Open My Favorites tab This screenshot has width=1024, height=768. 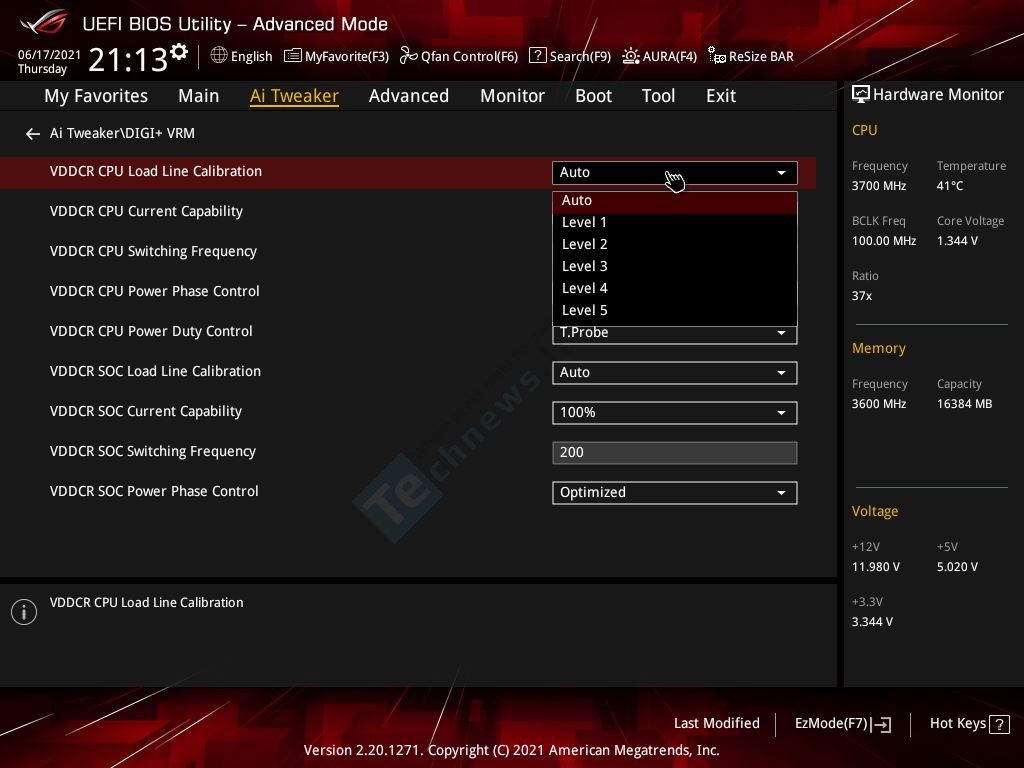point(96,96)
